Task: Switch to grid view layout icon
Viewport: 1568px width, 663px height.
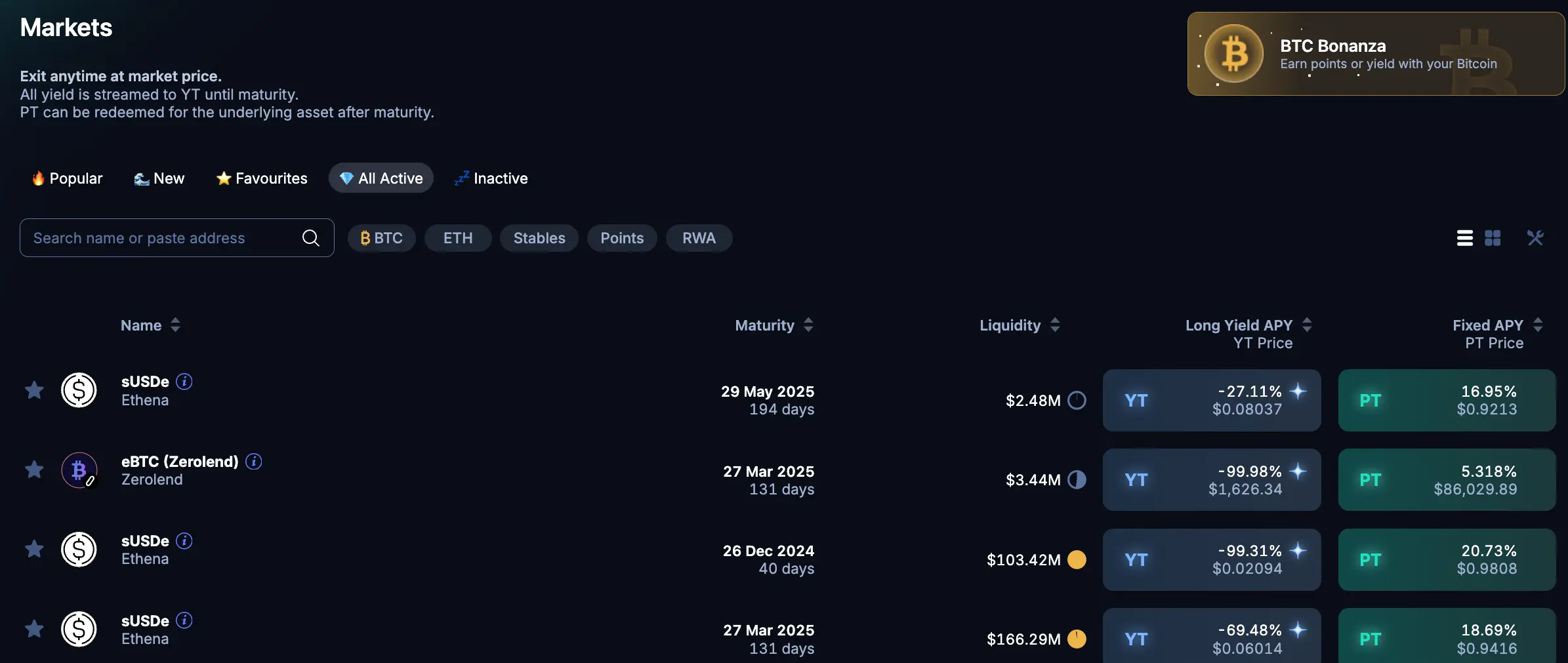Action: tap(1493, 238)
